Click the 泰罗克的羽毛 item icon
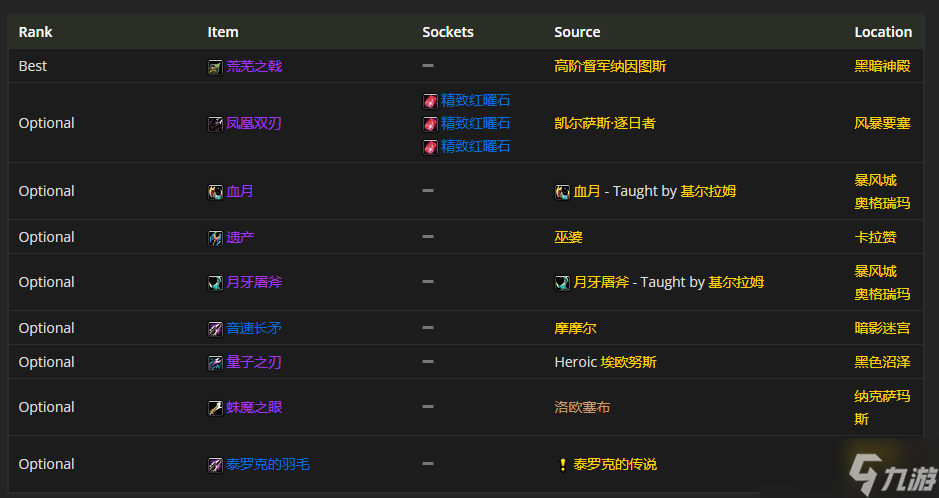This screenshot has height=498, width=939. (215, 465)
